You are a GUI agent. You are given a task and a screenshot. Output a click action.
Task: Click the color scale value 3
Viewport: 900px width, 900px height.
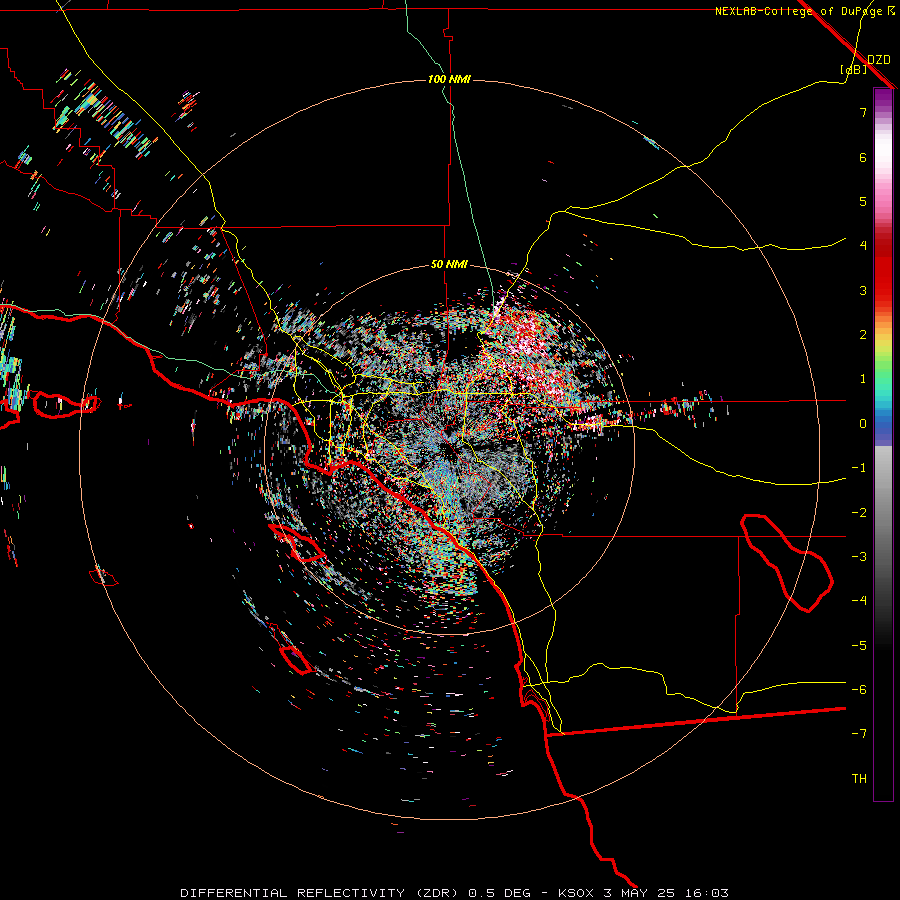pyautogui.click(x=863, y=290)
